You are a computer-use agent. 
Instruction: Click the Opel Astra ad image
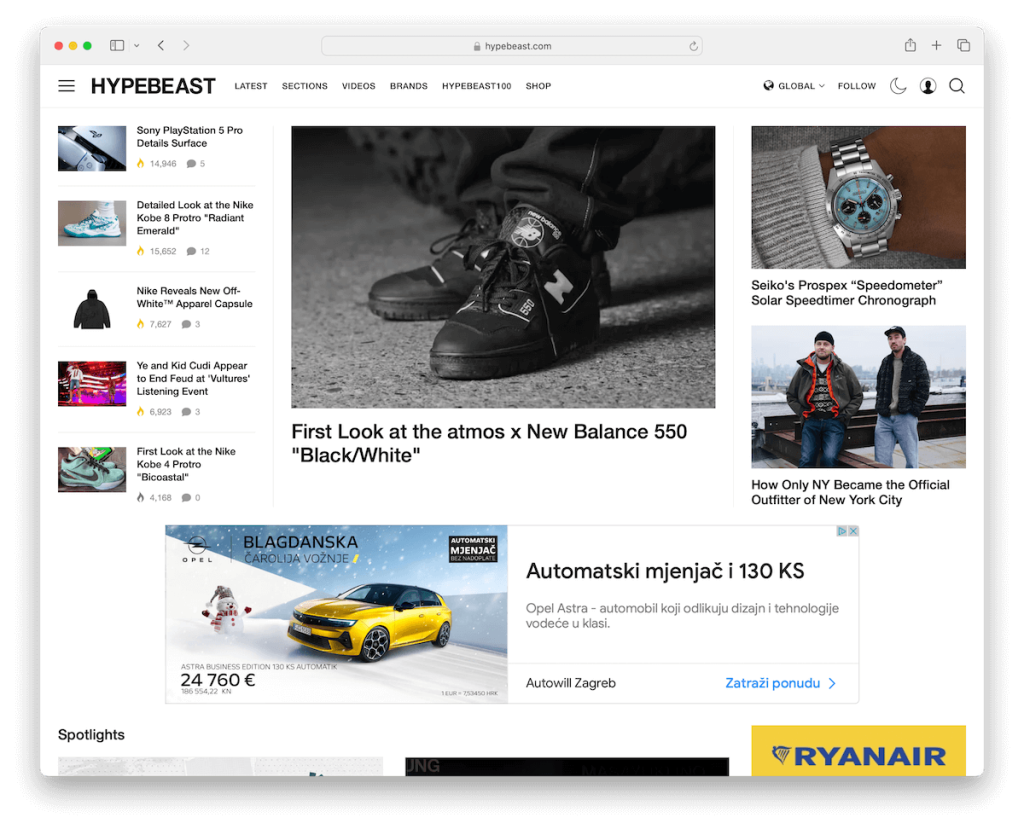[336, 614]
